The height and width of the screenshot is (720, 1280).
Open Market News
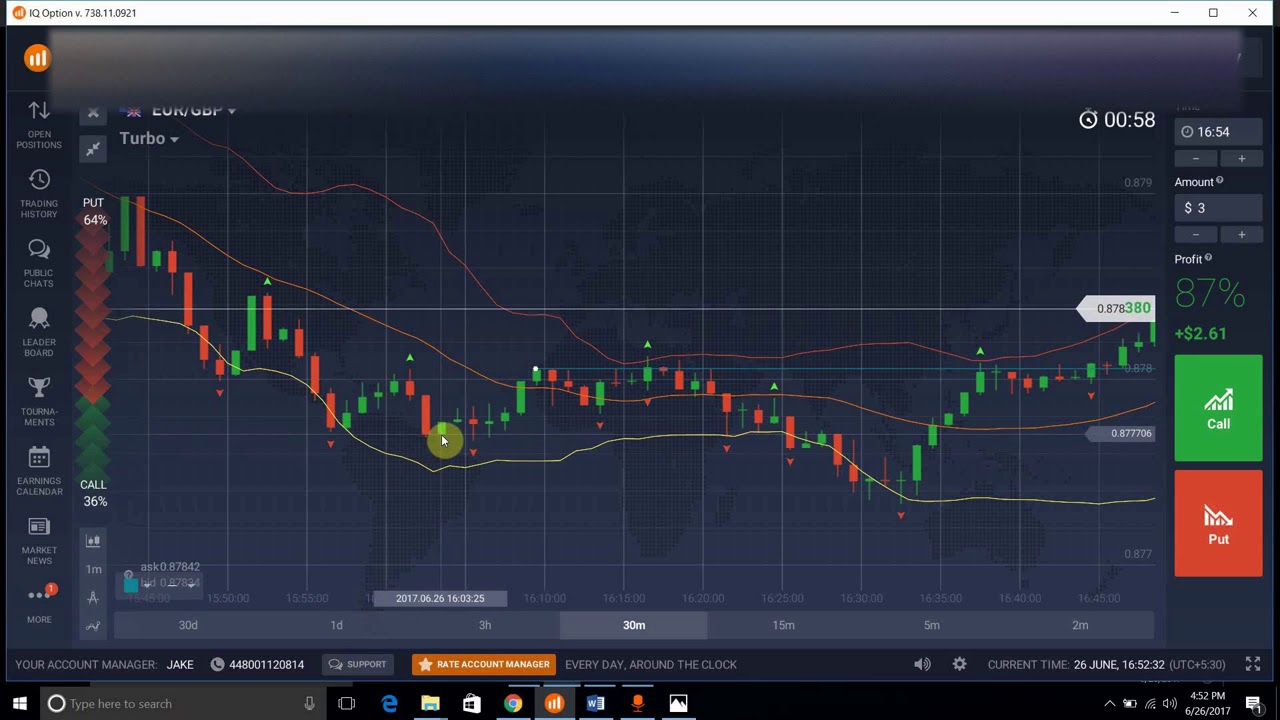tap(39, 540)
